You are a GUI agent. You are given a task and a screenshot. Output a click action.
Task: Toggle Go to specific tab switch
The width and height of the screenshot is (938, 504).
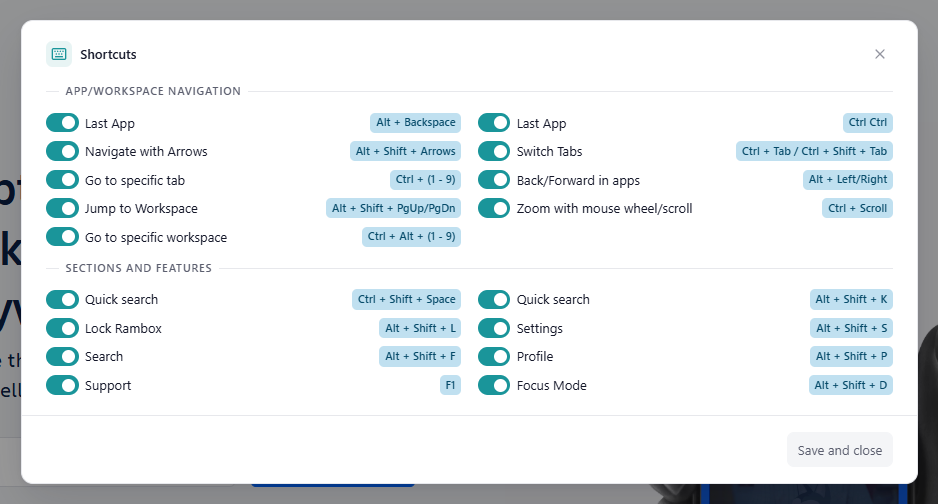[x=62, y=180]
